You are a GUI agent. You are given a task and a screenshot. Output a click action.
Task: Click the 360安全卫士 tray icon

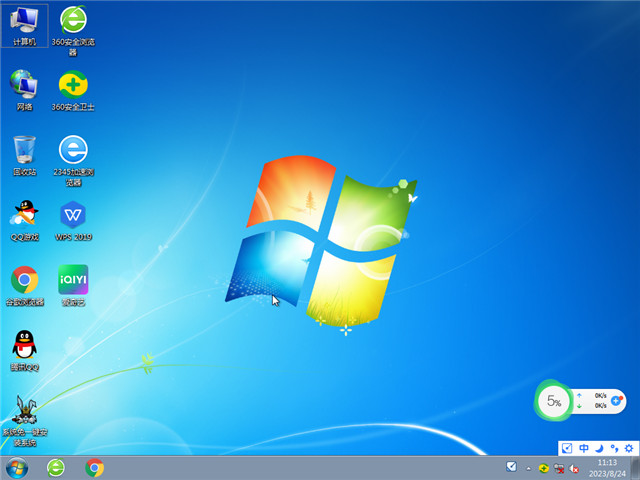coord(543,469)
